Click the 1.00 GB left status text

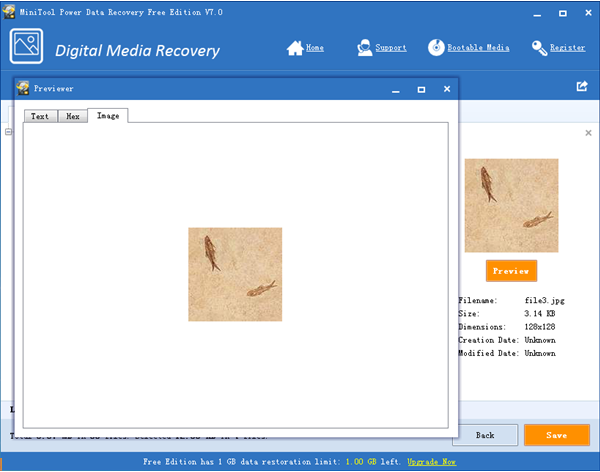click(373, 462)
